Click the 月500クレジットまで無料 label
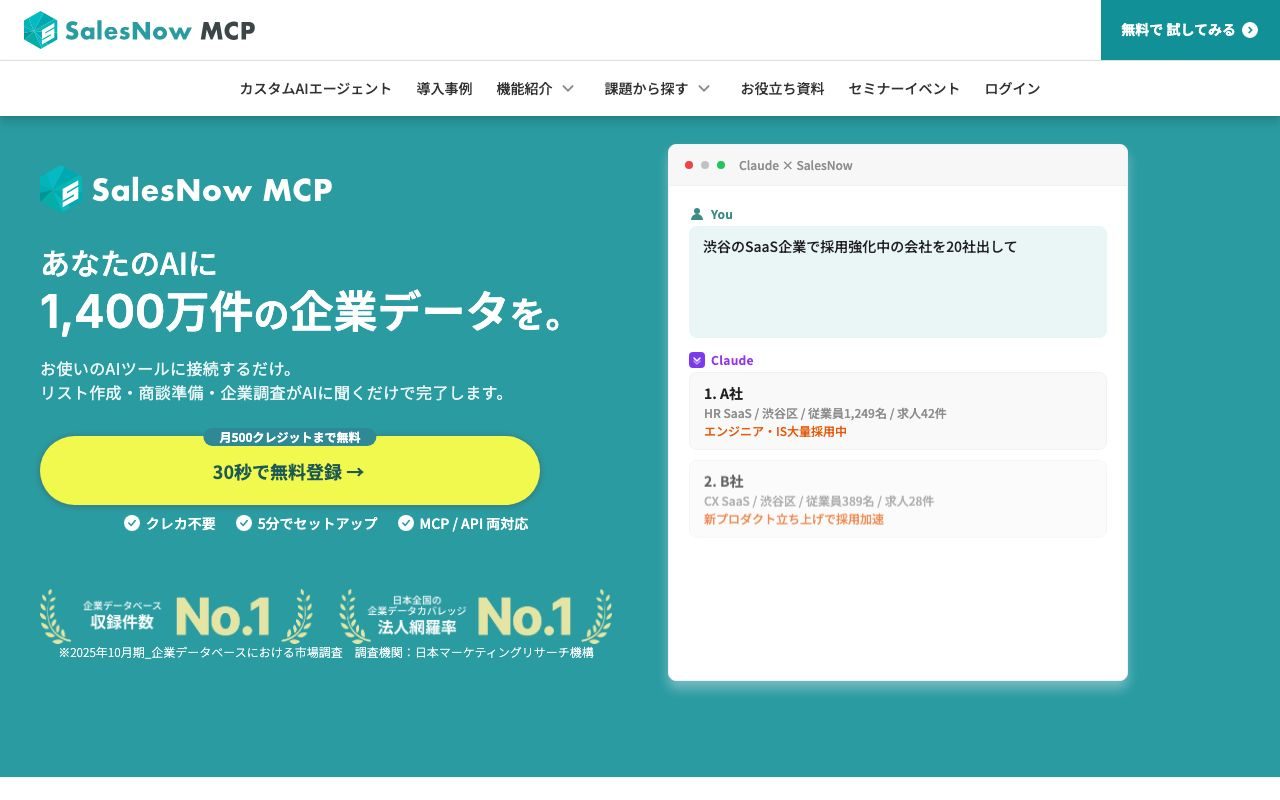This screenshot has width=1280, height=800. 290,437
